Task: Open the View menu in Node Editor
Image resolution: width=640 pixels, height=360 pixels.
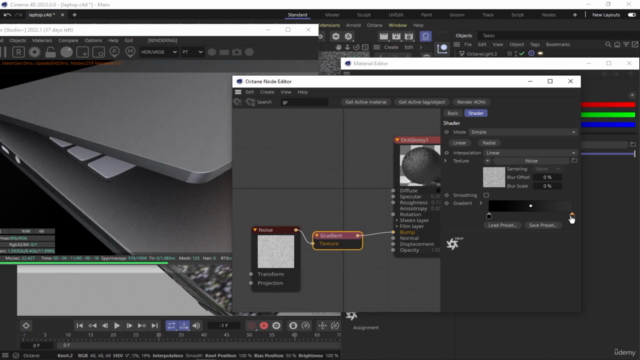Action: pyautogui.click(x=286, y=92)
